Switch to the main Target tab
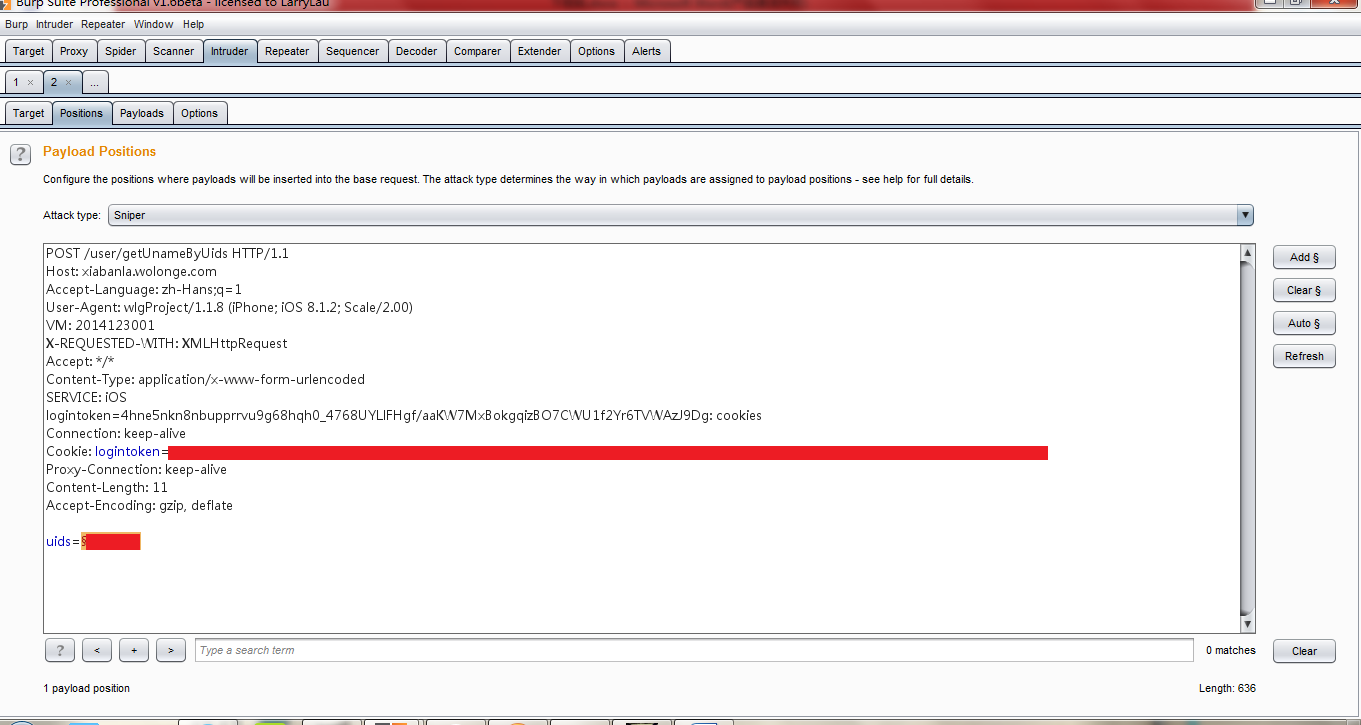Viewport: 1361px width, 725px height. [29, 51]
